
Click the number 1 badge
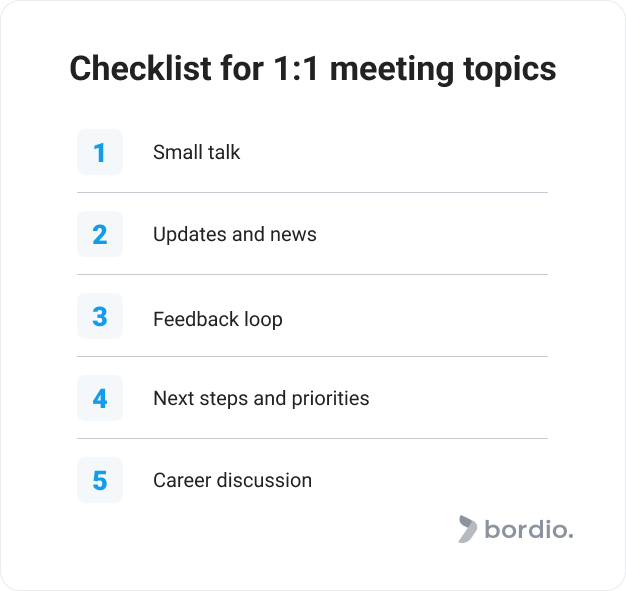(100, 152)
